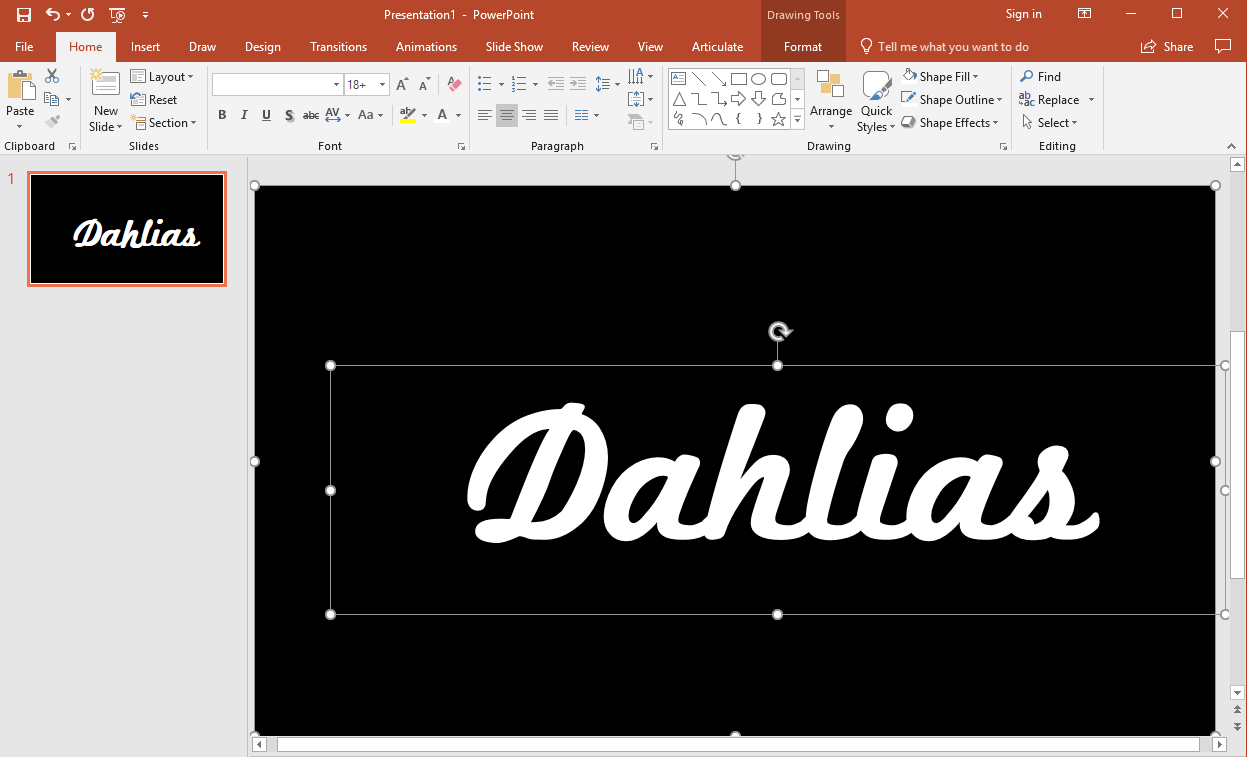Toggle Italic formatting

click(x=244, y=115)
